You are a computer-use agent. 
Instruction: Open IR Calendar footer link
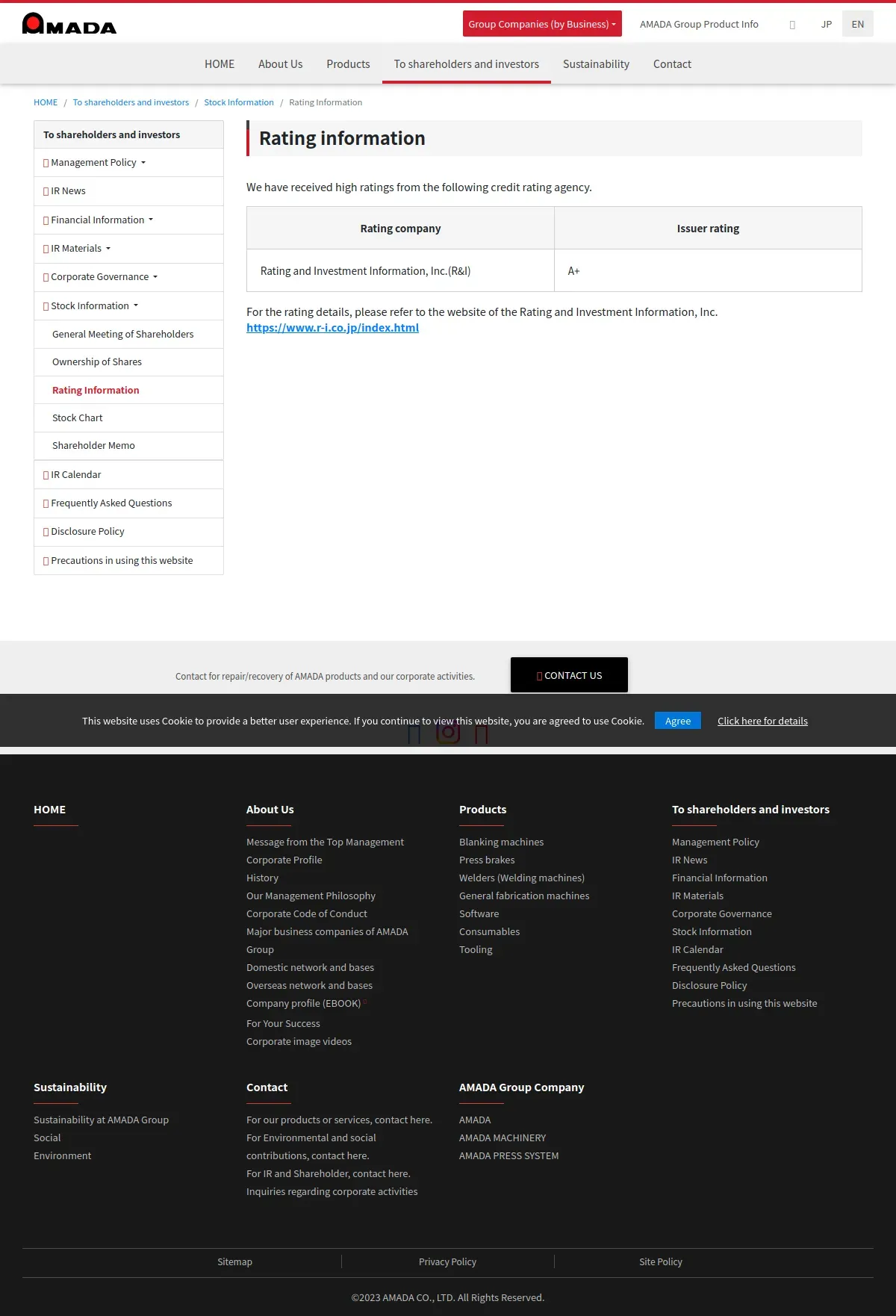(x=697, y=949)
